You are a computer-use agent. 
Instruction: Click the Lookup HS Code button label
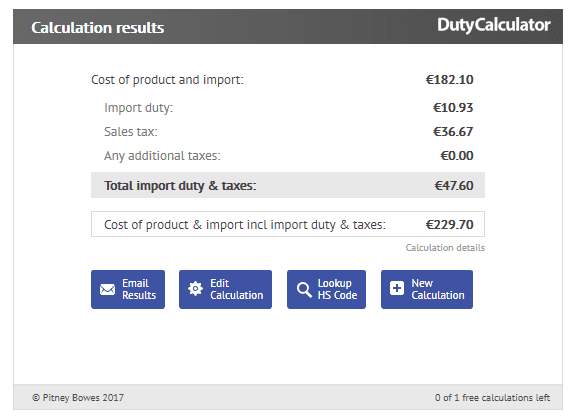pyautogui.click(x=337, y=289)
